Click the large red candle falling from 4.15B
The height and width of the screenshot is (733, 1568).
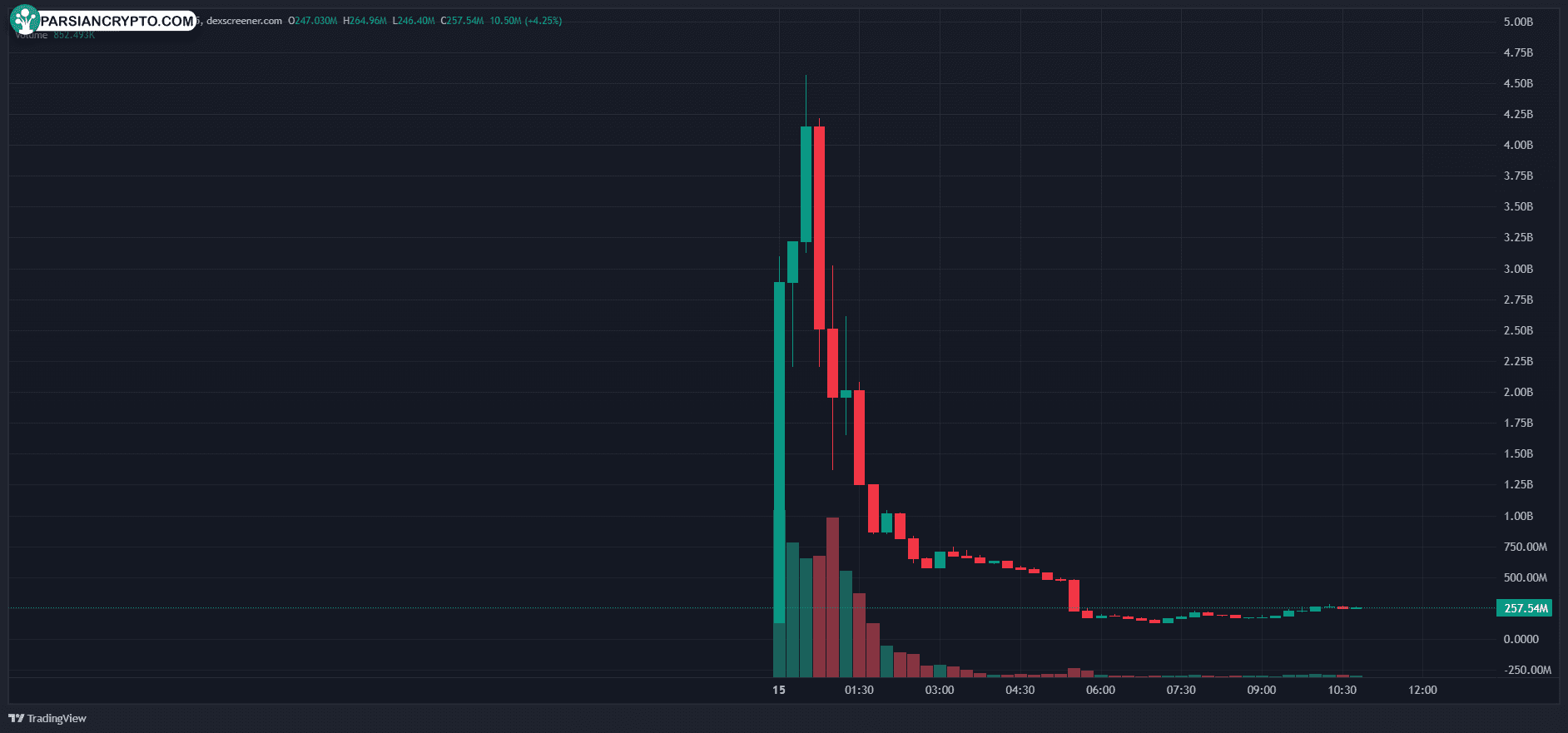pyautogui.click(x=819, y=227)
